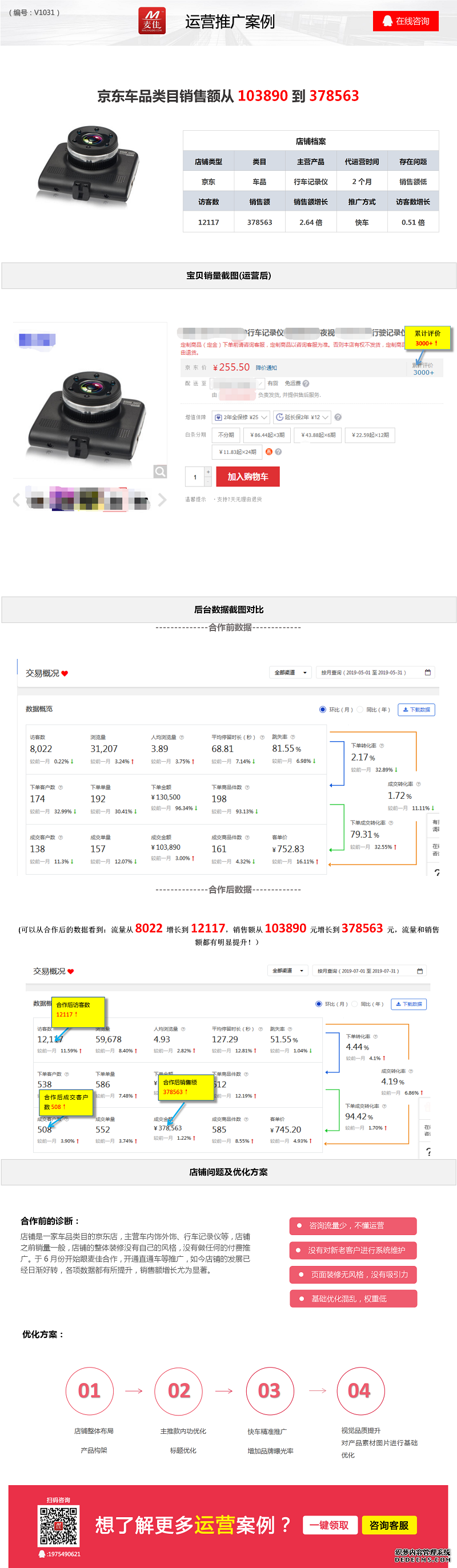The height and width of the screenshot is (1568, 457).
Task: Expand the 2年全保修 ¥25 warranty dropdown
Action: pos(240,417)
